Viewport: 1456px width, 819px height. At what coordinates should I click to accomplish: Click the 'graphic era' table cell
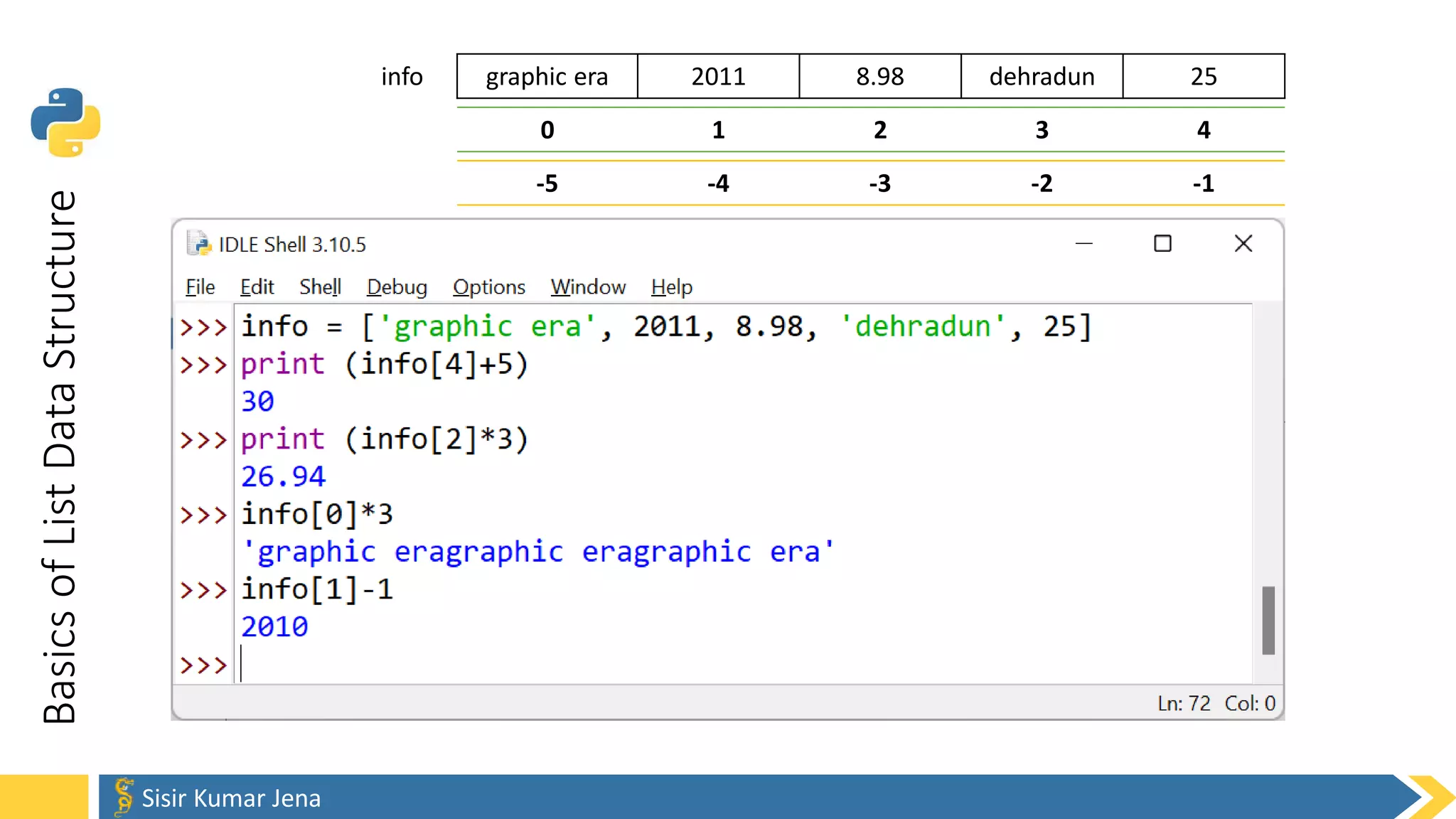[x=547, y=76]
